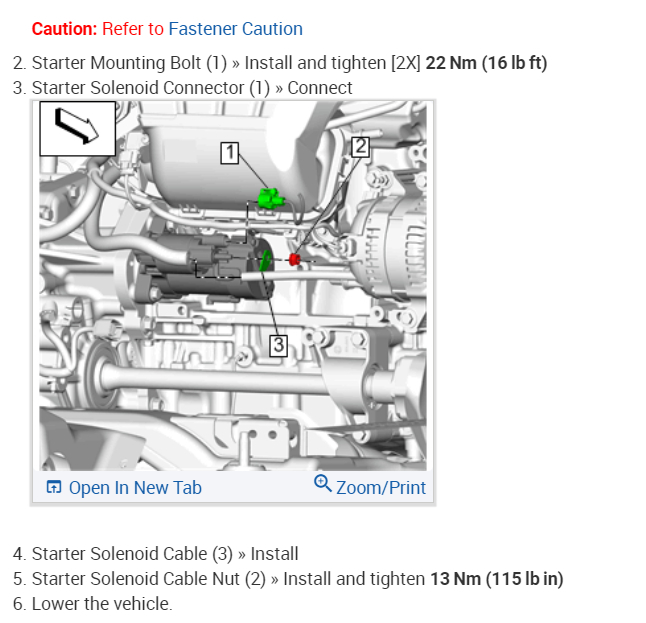Click the red Caution: label
This screenshot has width=646, height=623.
pos(64,29)
